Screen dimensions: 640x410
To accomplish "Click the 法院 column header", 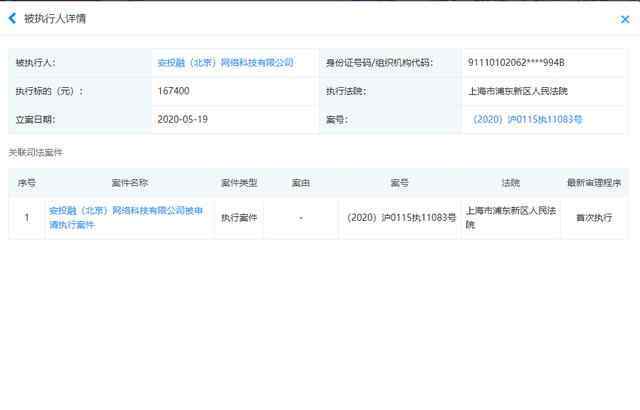I will coord(511,183).
